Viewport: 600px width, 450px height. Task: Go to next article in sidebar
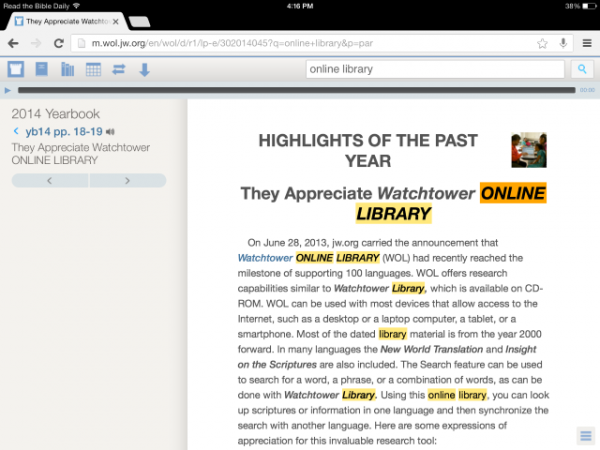(127, 180)
